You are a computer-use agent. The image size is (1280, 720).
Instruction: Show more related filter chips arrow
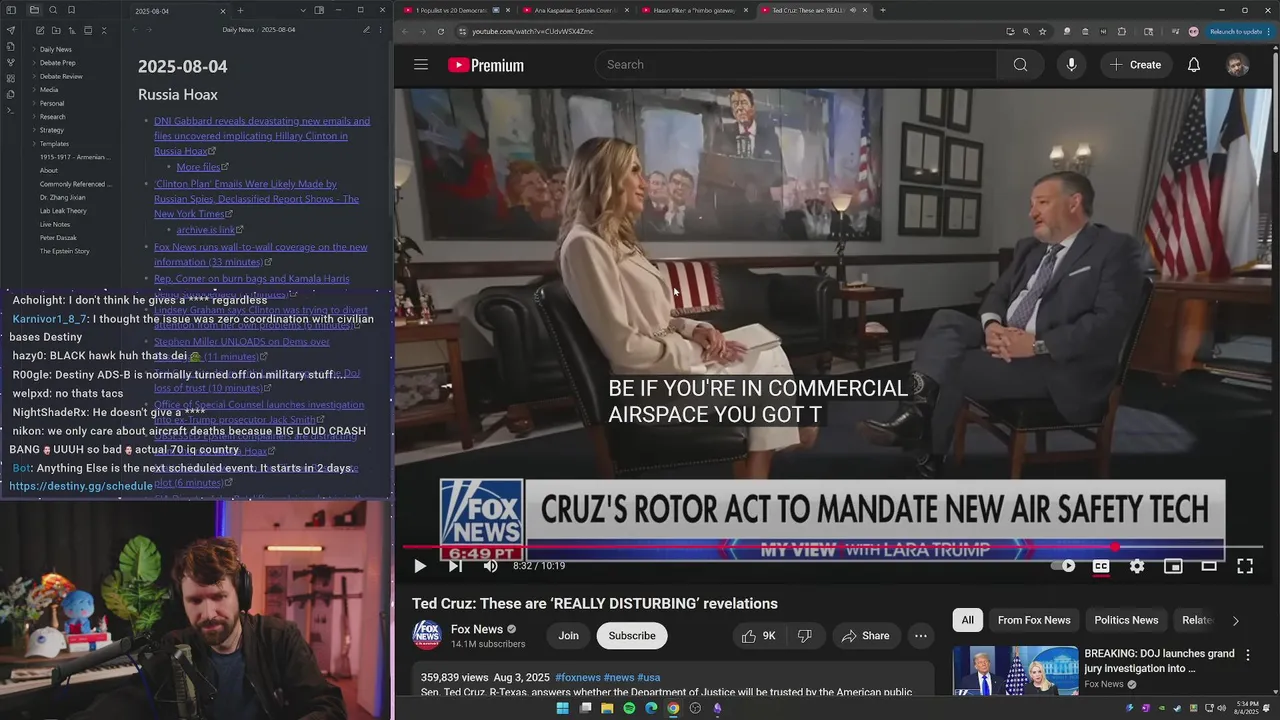point(1235,620)
